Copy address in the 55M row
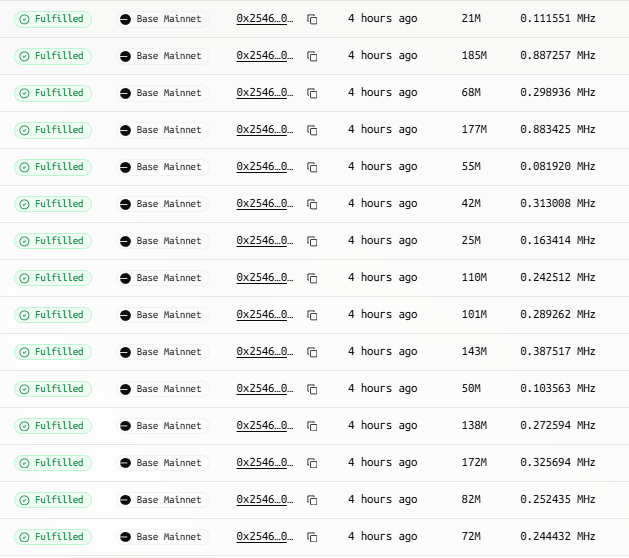629x558 pixels. pos(312,167)
